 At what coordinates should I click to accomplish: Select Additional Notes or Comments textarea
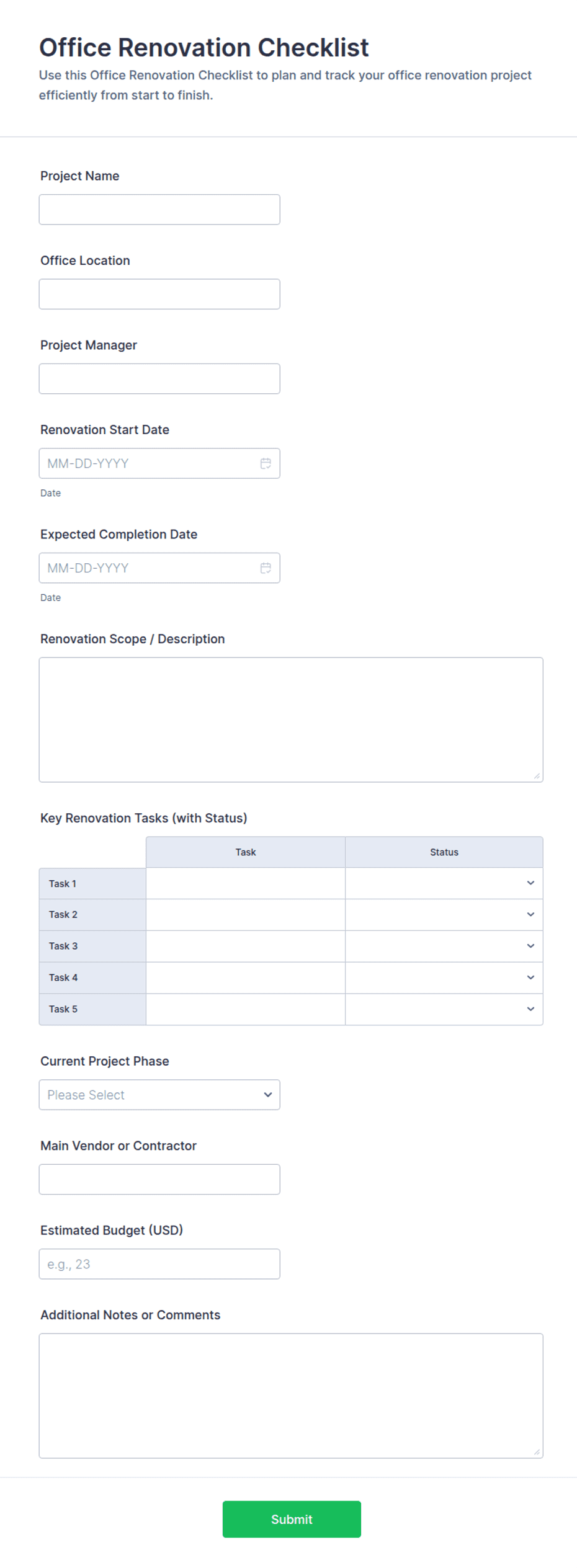tap(291, 1396)
